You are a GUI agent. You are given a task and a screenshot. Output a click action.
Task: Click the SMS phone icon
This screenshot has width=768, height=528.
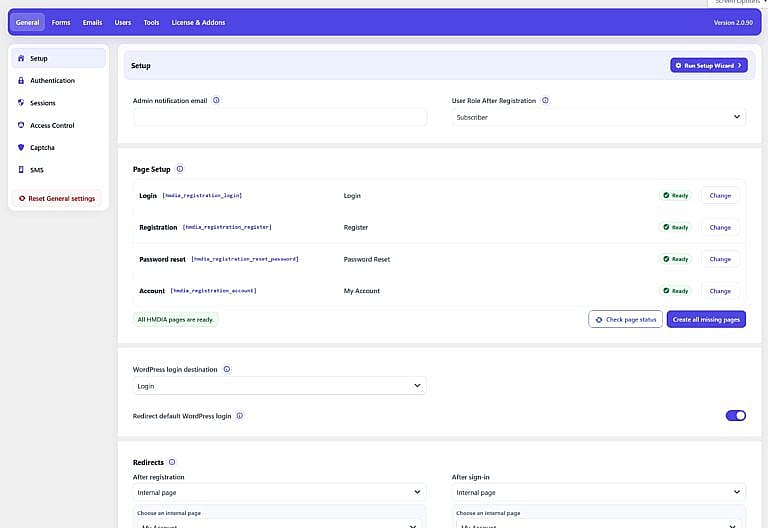(21, 169)
